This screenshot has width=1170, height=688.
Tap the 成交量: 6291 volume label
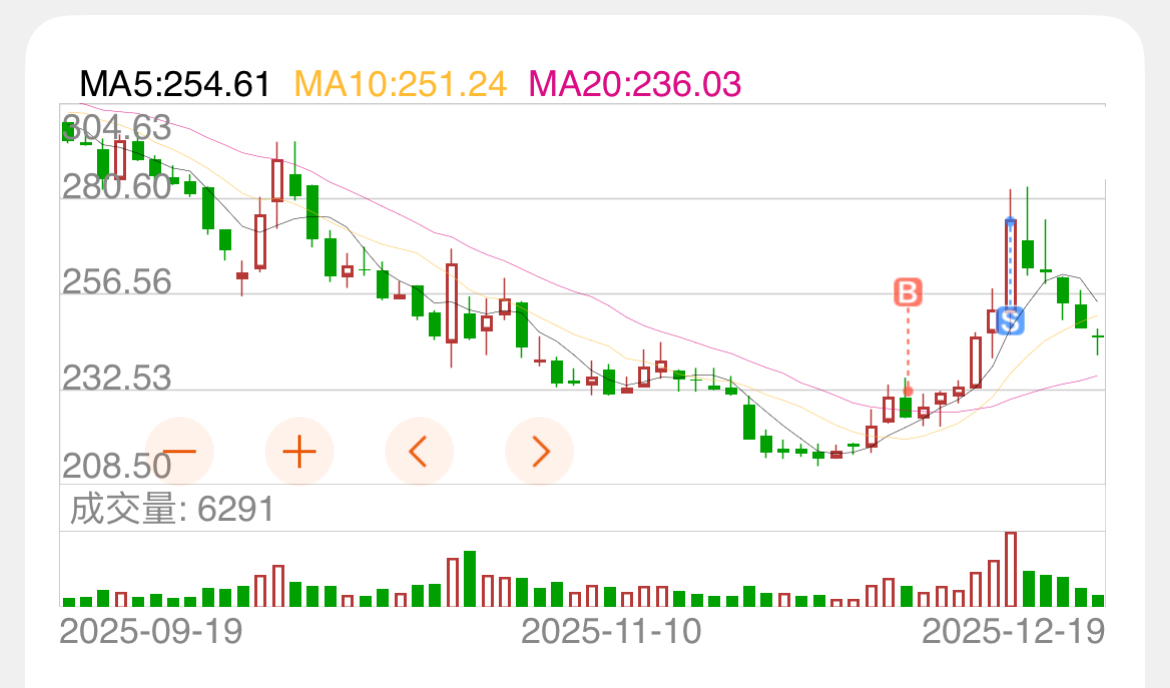pyautogui.click(x=172, y=510)
